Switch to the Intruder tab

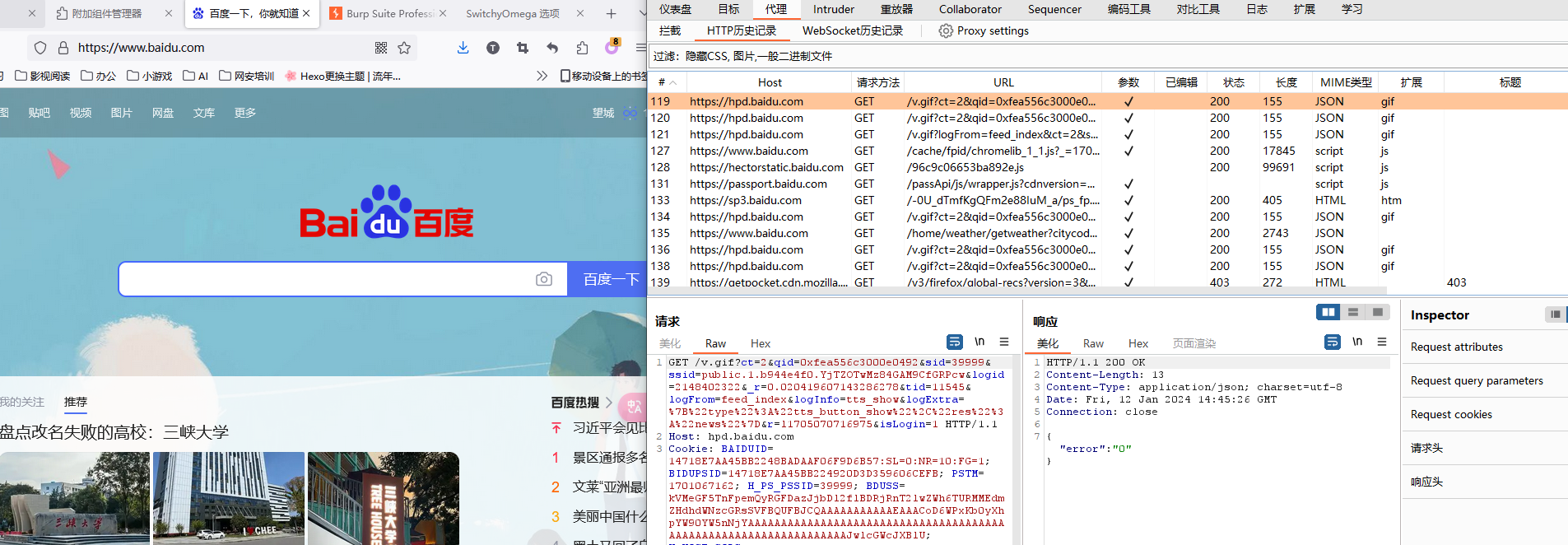[x=834, y=9]
